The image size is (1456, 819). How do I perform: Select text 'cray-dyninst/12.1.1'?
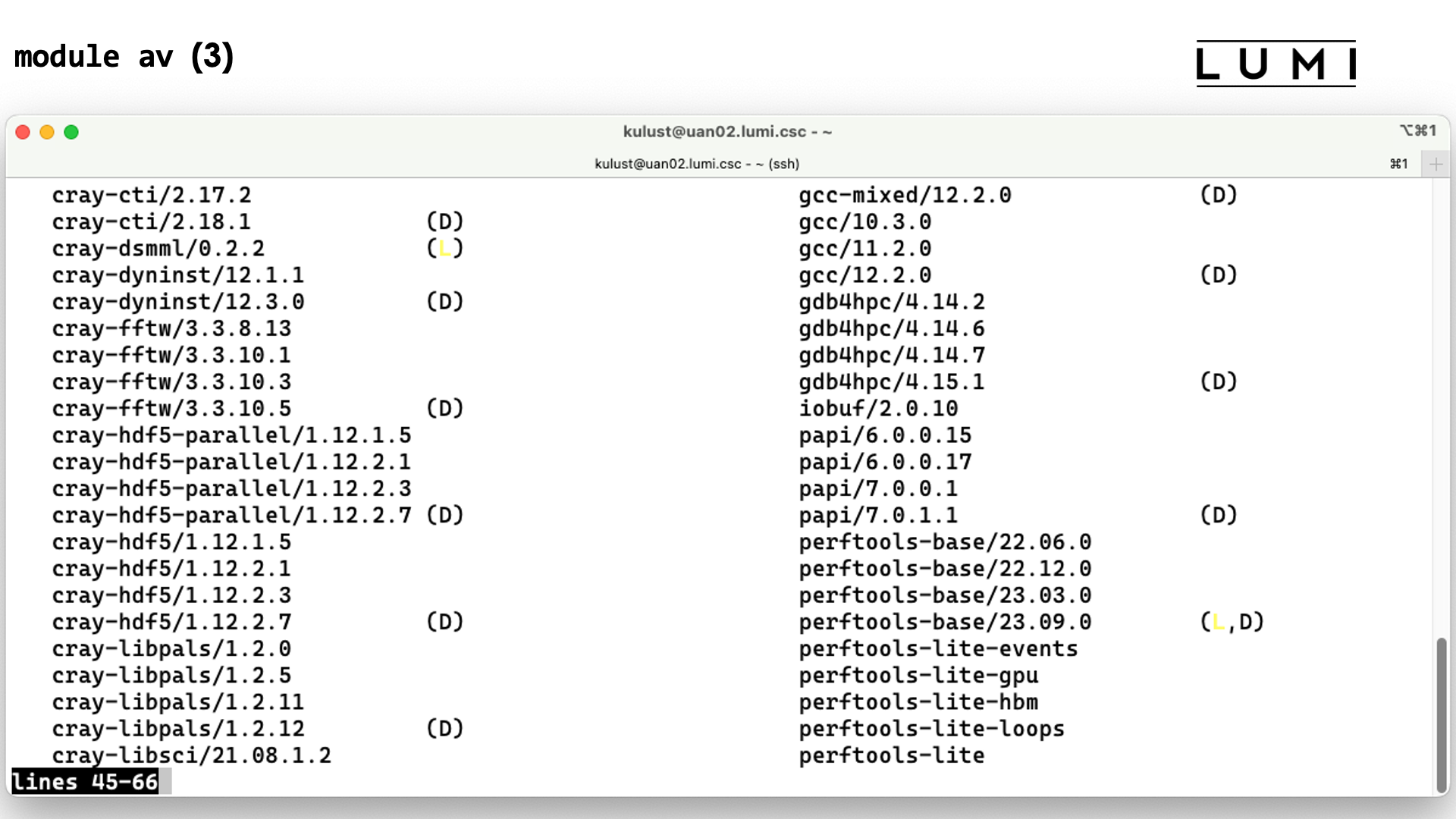[178, 275]
